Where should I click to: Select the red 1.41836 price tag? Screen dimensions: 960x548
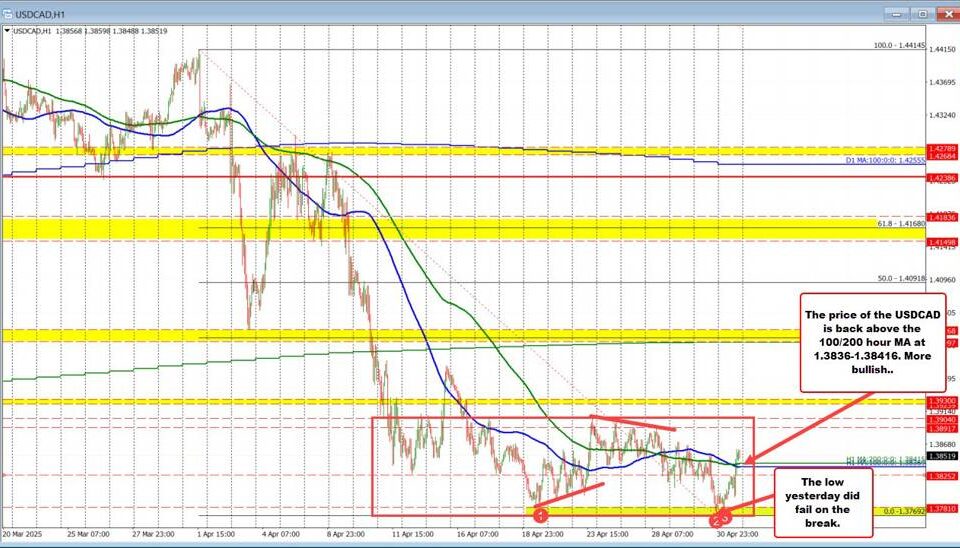[943, 218]
